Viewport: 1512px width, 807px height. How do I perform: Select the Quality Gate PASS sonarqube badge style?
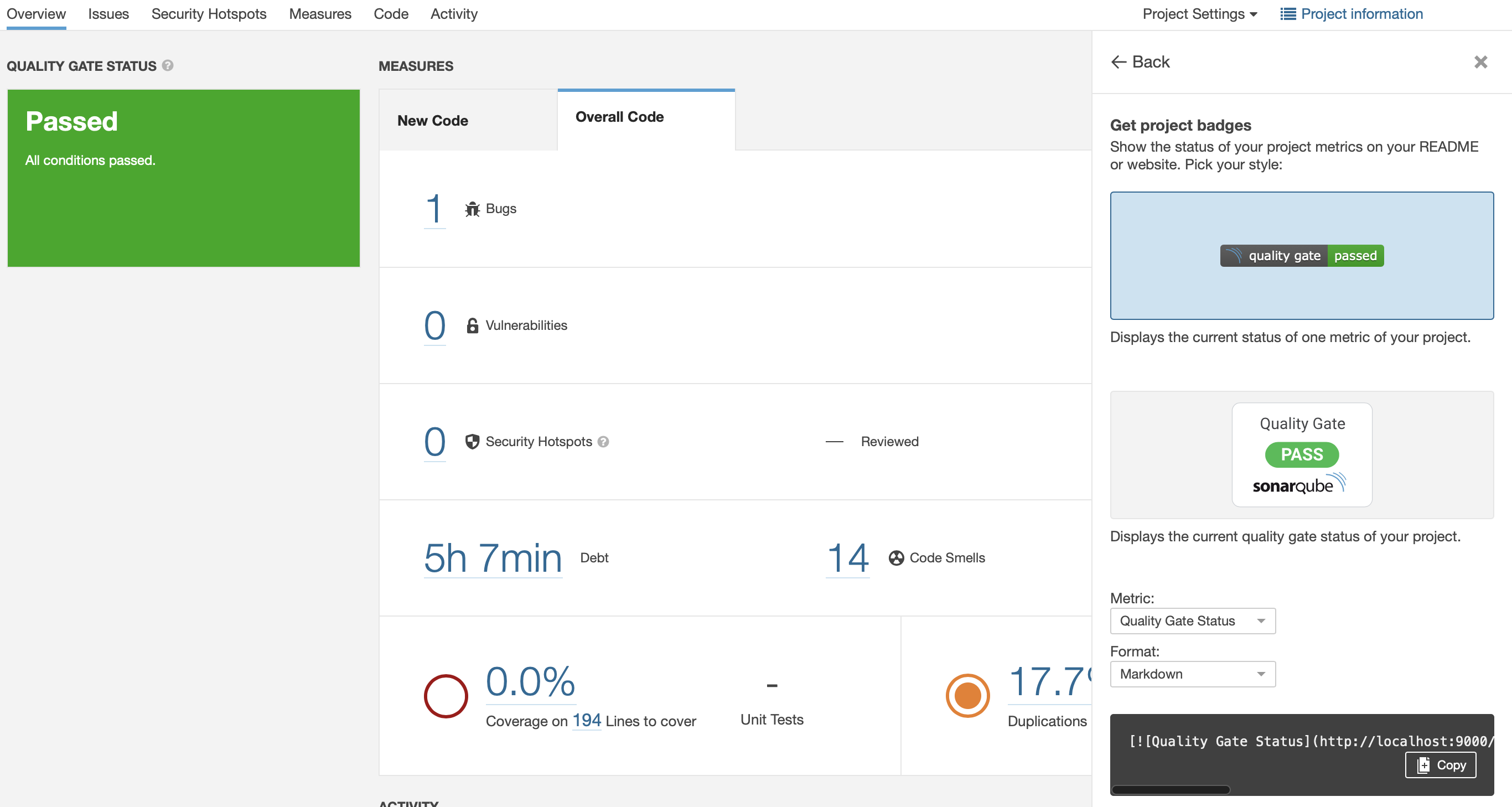1301,455
